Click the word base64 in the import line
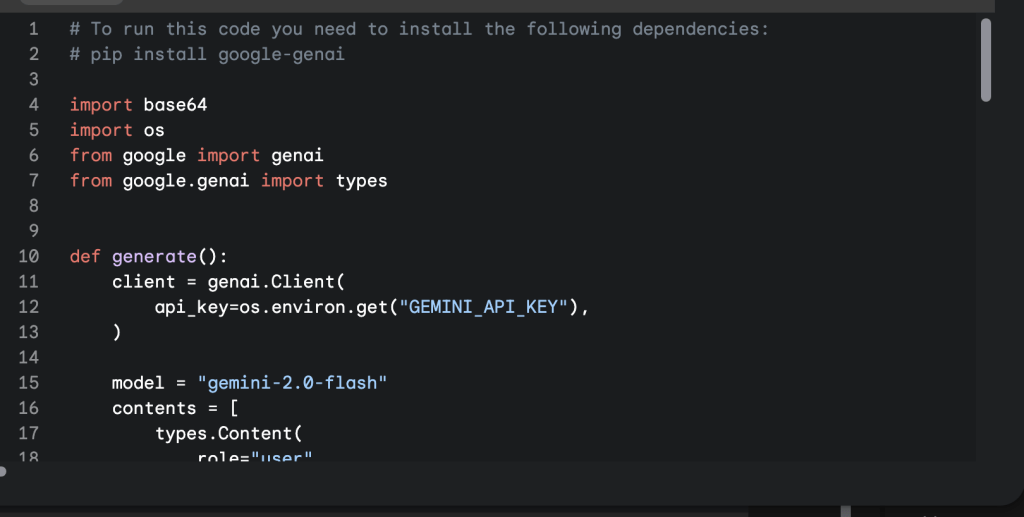 pyautogui.click(x=175, y=105)
